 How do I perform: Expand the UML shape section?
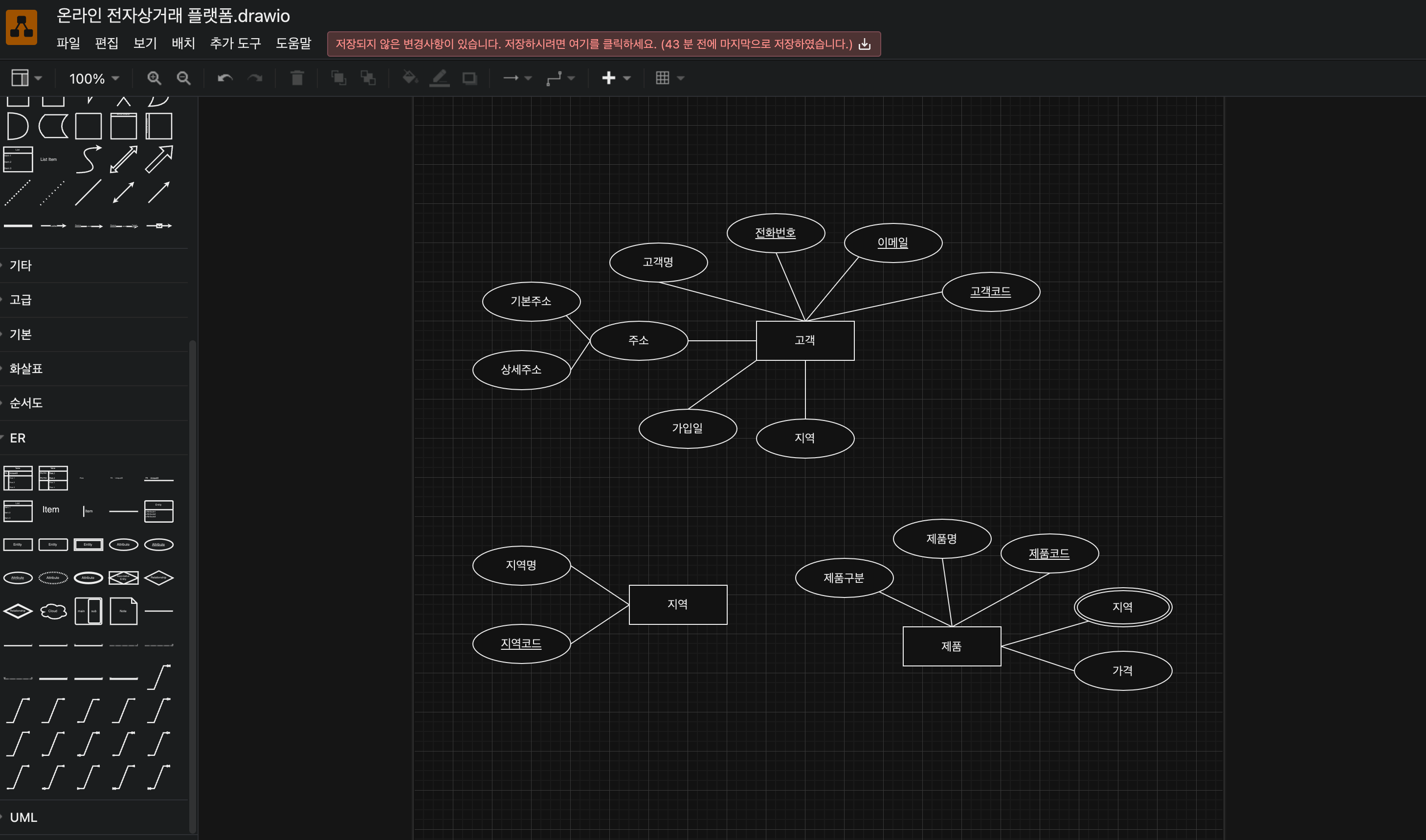pos(94,818)
